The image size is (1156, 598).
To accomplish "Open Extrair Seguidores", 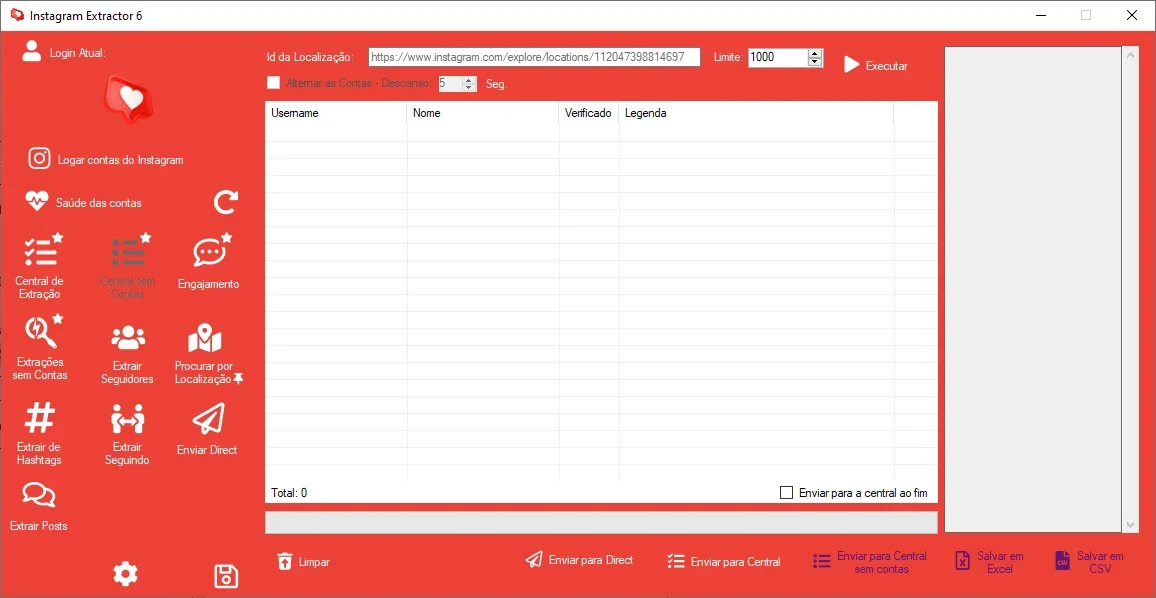I will tap(128, 354).
